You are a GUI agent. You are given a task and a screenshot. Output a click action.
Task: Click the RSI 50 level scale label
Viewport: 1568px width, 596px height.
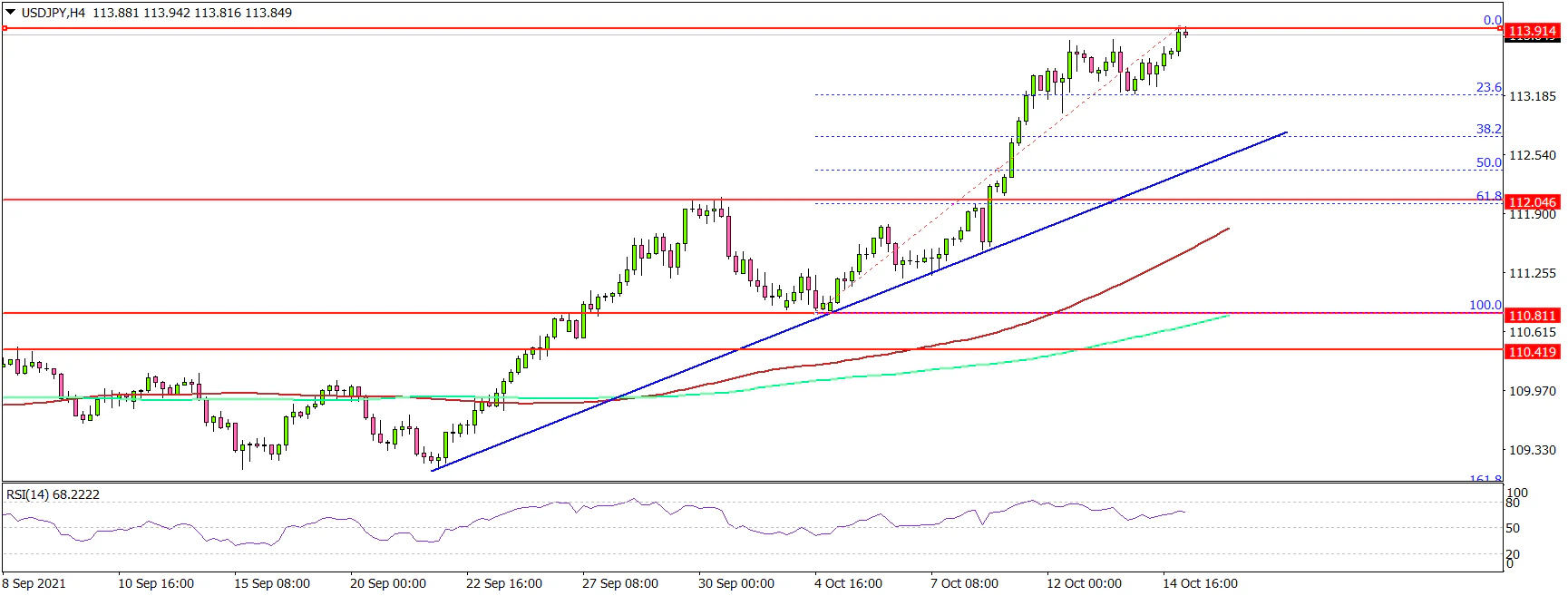pyautogui.click(x=1512, y=528)
